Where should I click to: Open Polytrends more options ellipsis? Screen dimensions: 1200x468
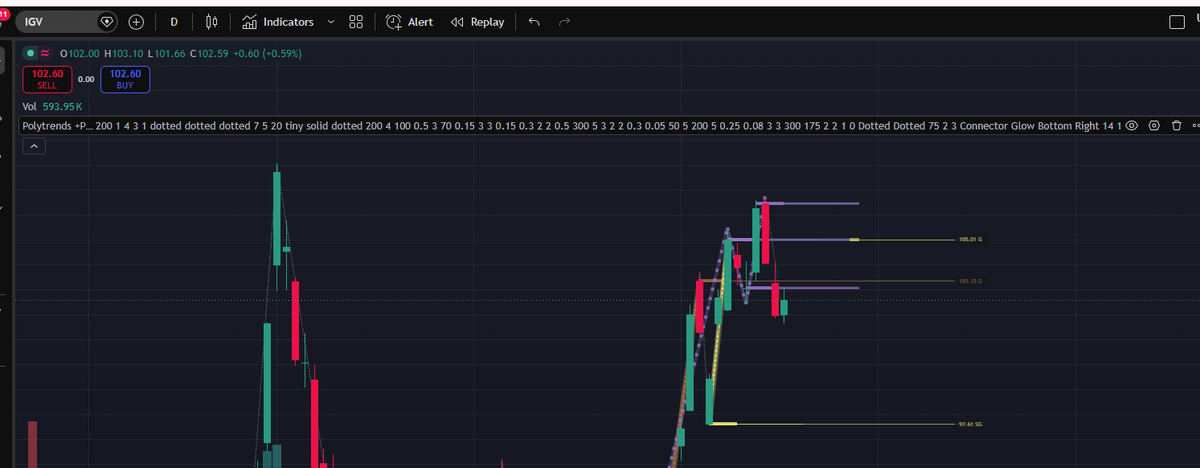(1195, 127)
